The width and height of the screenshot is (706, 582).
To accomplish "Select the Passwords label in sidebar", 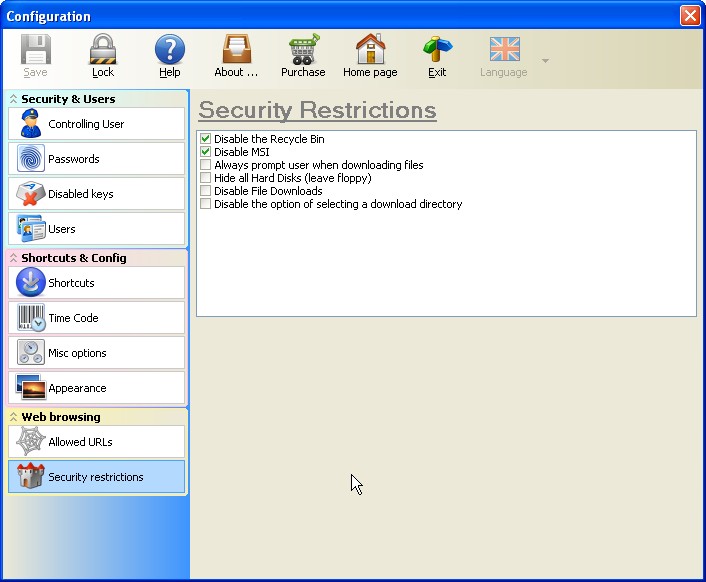I will coord(74,159).
